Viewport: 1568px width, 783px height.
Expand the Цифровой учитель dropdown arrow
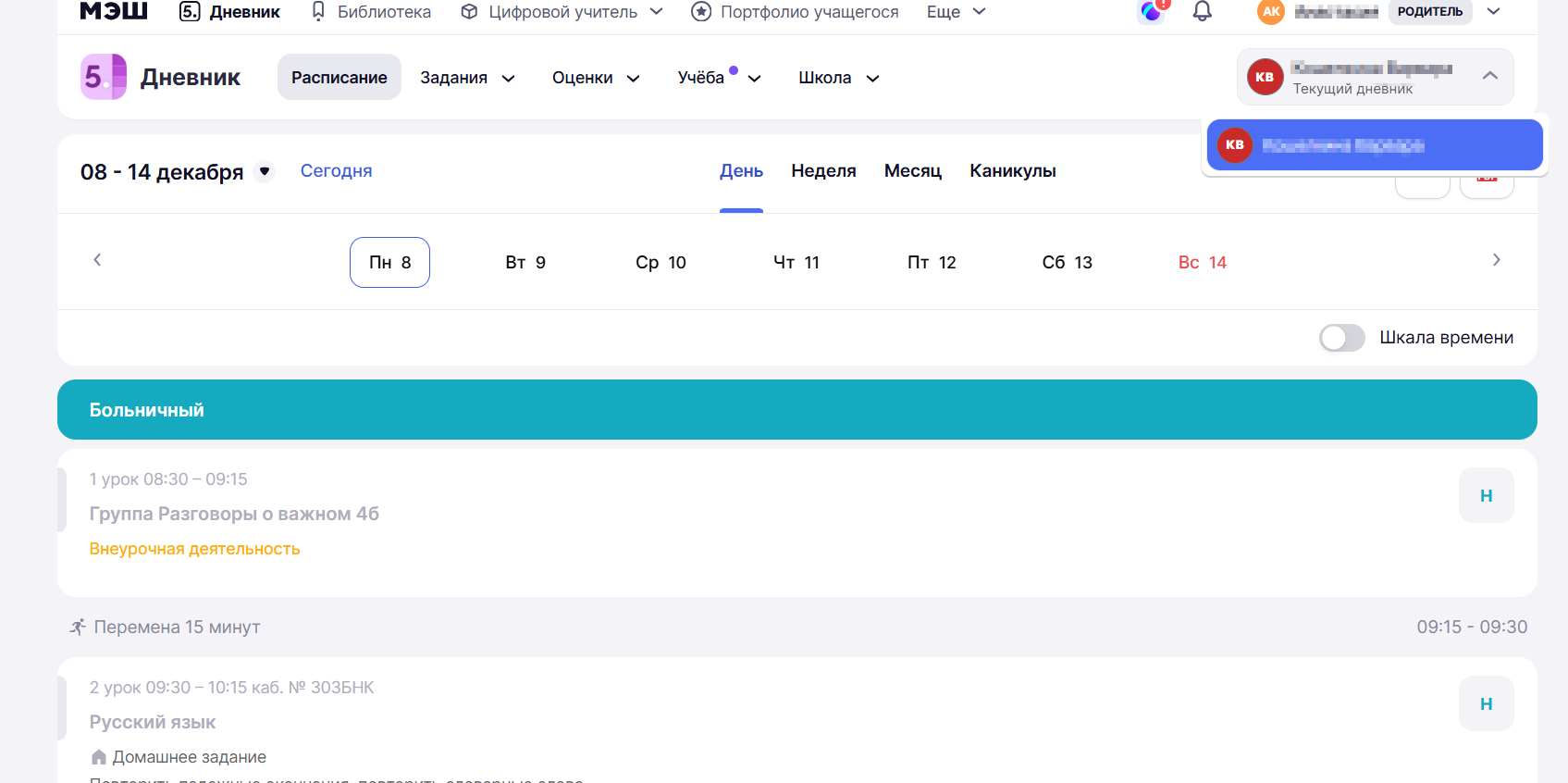(x=657, y=11)
